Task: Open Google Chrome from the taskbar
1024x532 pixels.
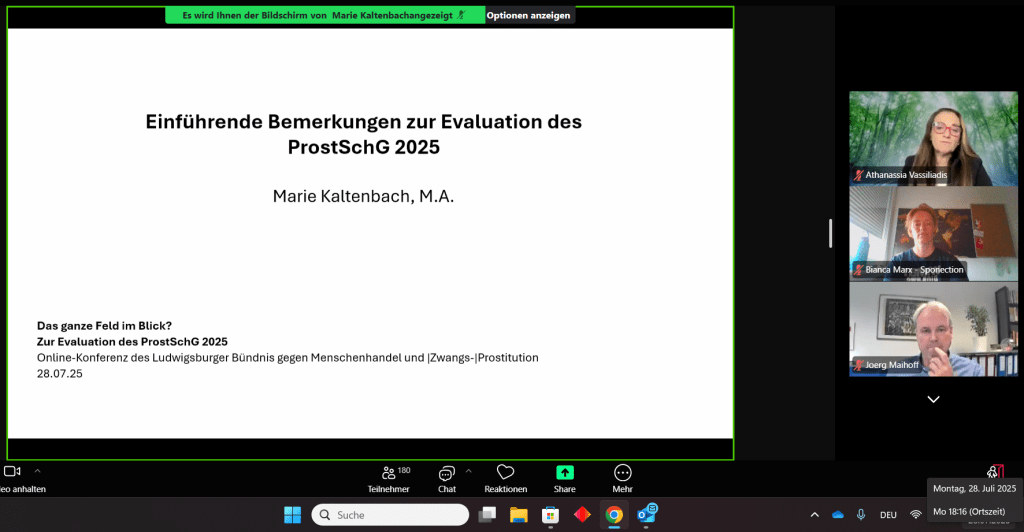Action: [614, 515]
